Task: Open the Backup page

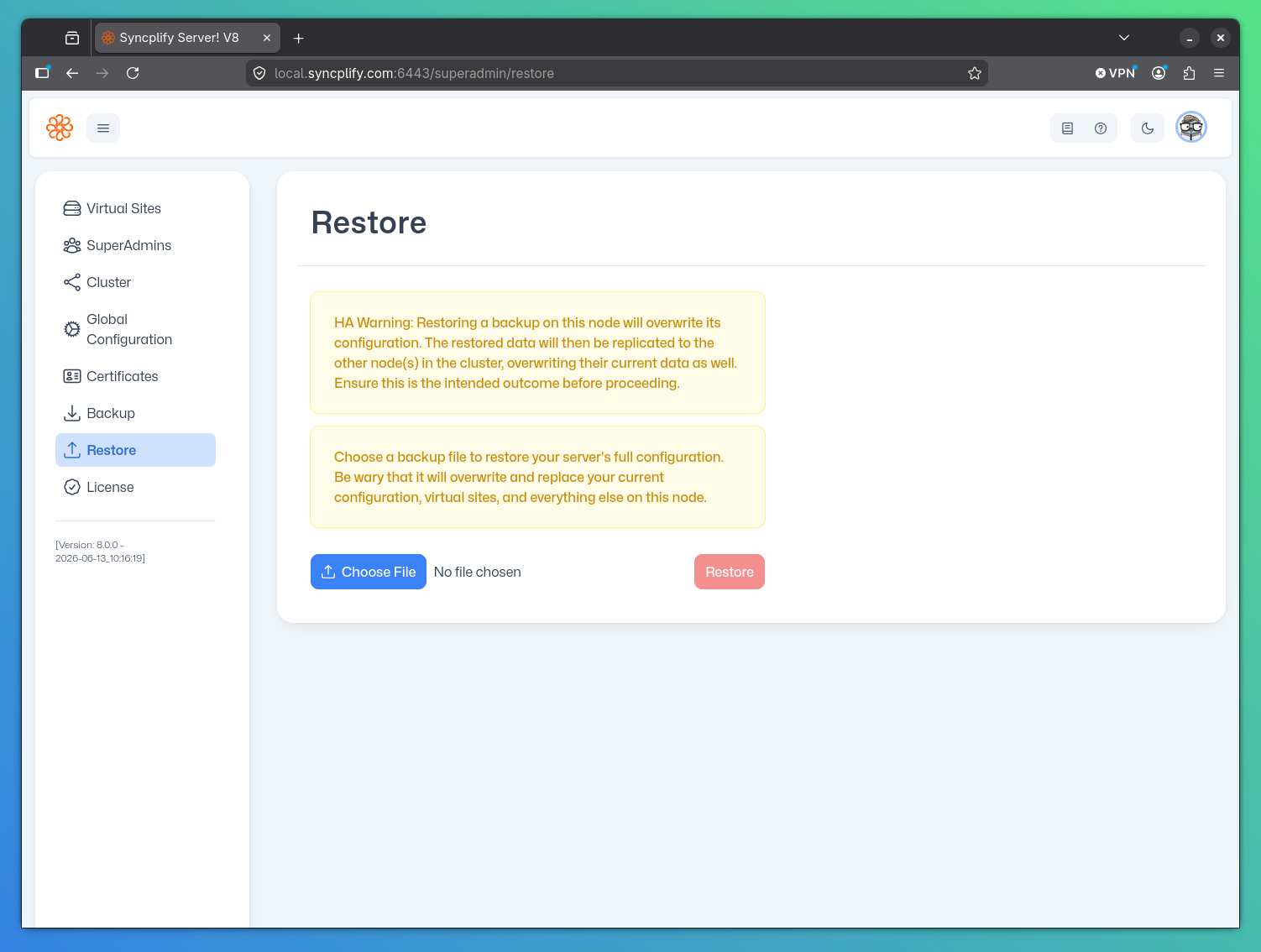Action: click(x=135, y=413)
